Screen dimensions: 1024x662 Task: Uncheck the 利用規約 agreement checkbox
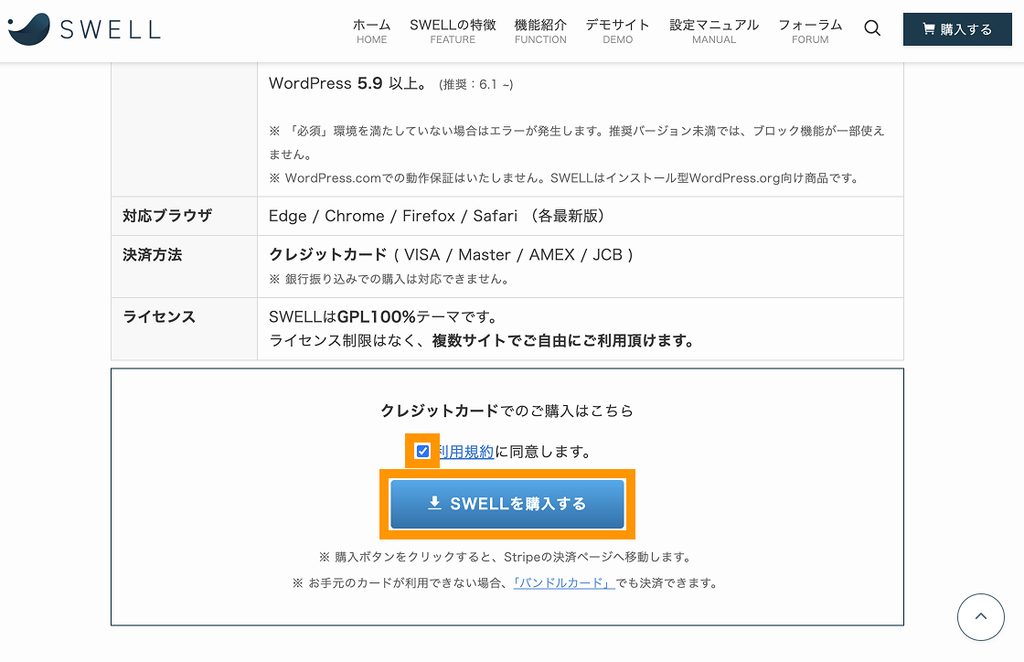pyautogui.click(x=423, y=451)
